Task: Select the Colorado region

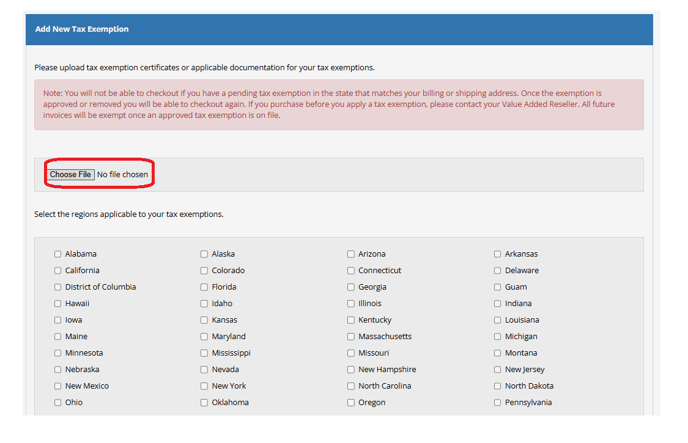Action: [204, 271]
